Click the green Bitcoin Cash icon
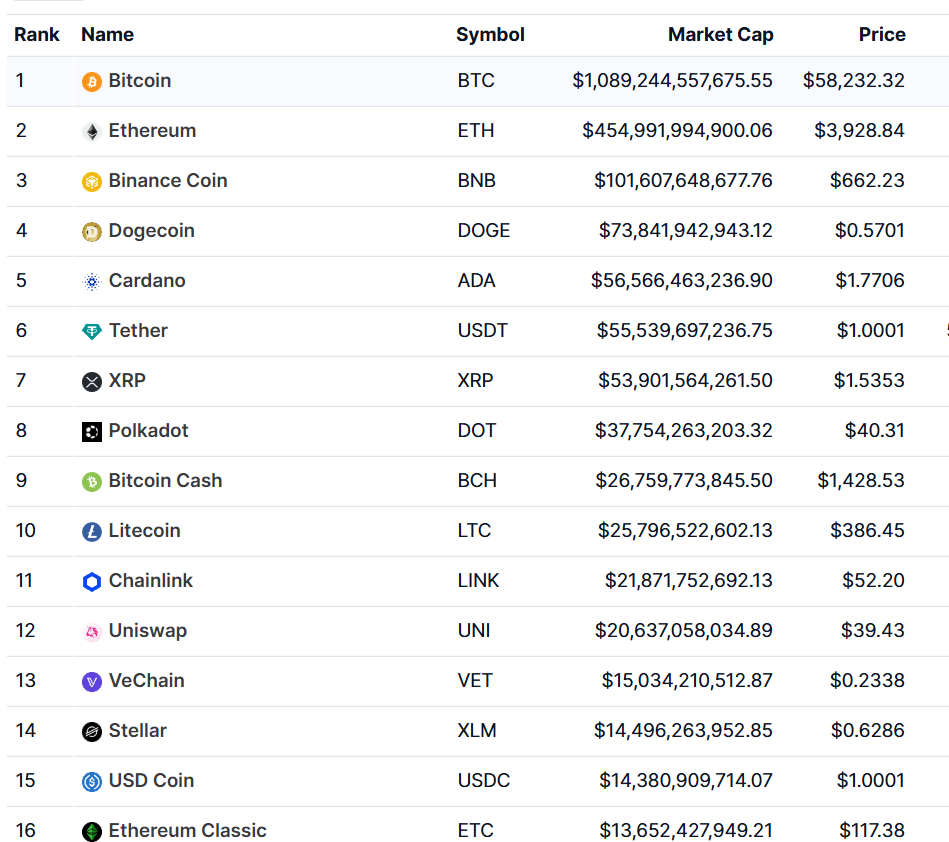Screen dimensions: 949x842 pyautogui.click(x=92, y=482)
